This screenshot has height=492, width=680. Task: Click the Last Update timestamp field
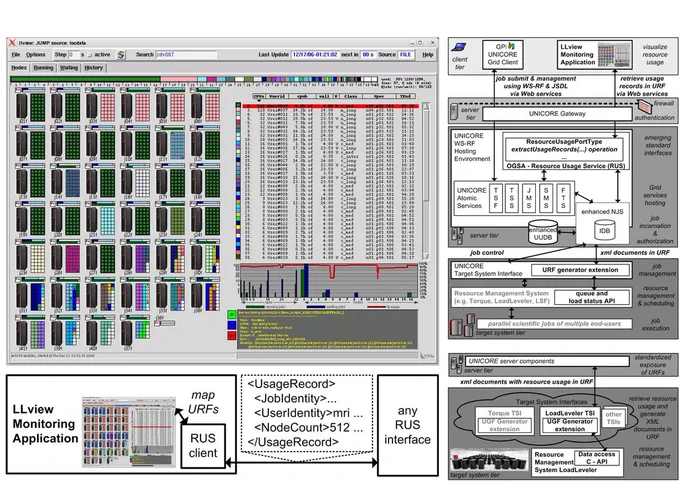click(x=315, y=55)
